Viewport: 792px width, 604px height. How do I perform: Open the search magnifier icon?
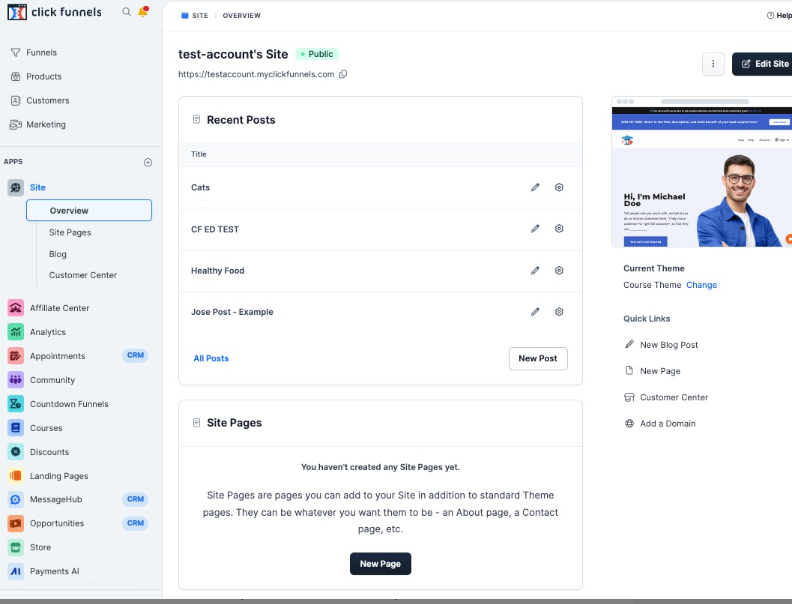point(126,12)
